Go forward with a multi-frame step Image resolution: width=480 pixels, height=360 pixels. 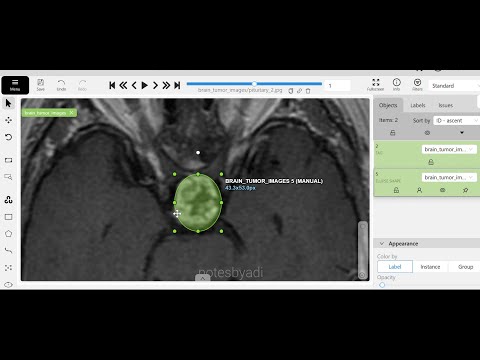point(166,85)
